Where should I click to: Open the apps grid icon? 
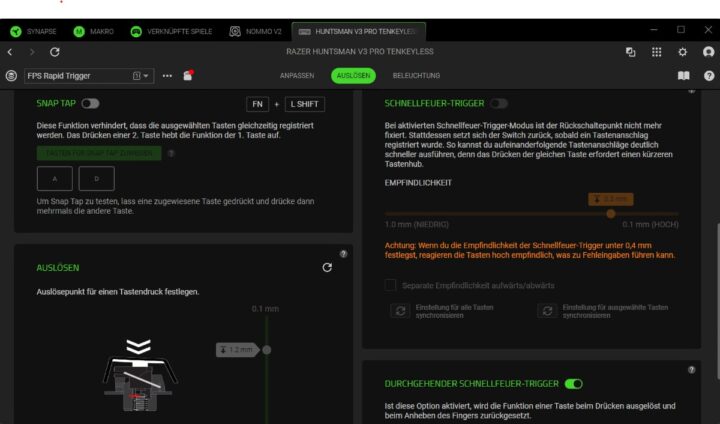[x=657, y=51]
